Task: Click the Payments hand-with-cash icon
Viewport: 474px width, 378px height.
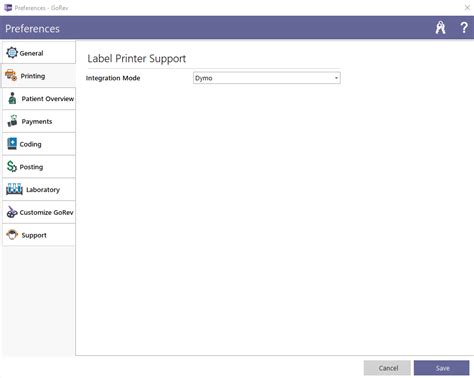Action: (x=13, y=121)
